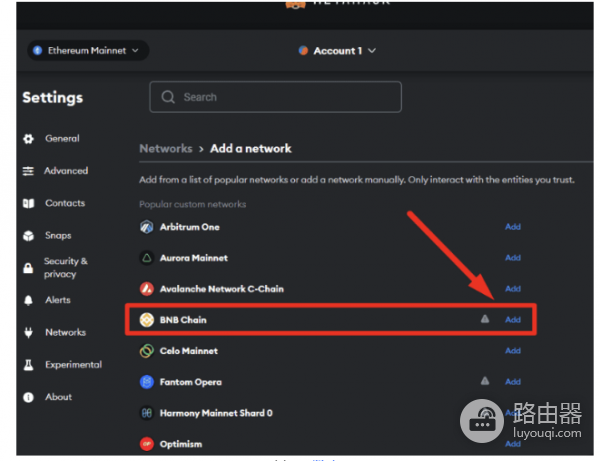This screenshot has width=600, height=461.
Task: Open Security & privacy settings
Action: 66,267
